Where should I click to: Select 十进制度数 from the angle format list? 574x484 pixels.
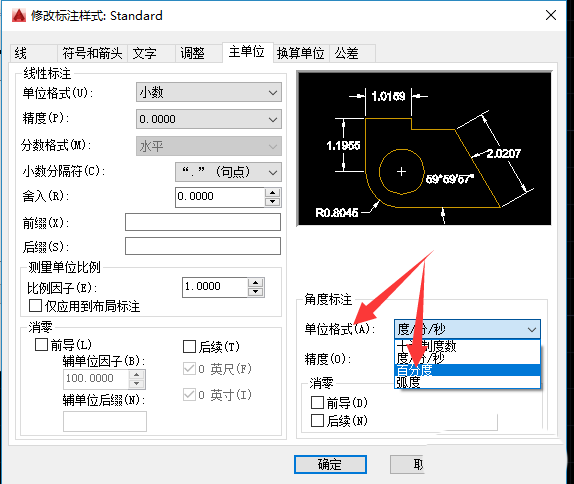click(x=467, y=346)
